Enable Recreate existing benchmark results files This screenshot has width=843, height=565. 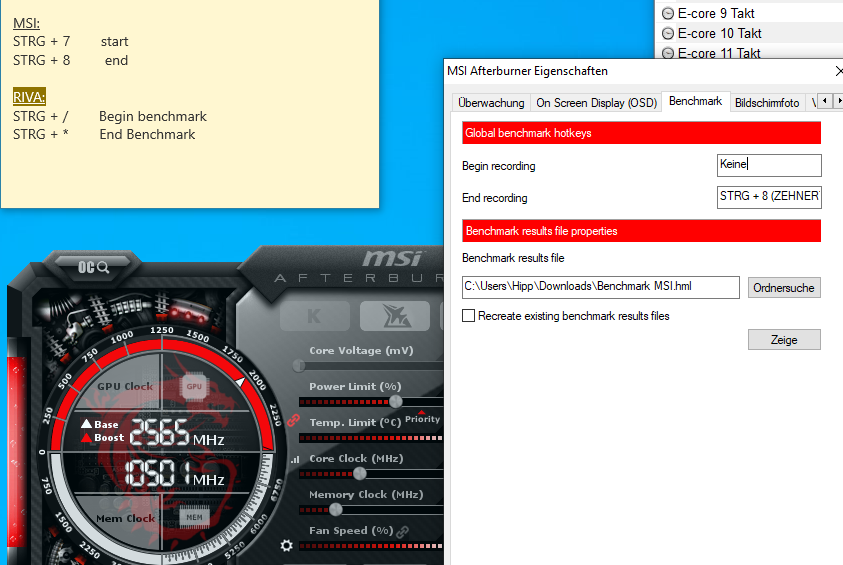click(468, 316)
